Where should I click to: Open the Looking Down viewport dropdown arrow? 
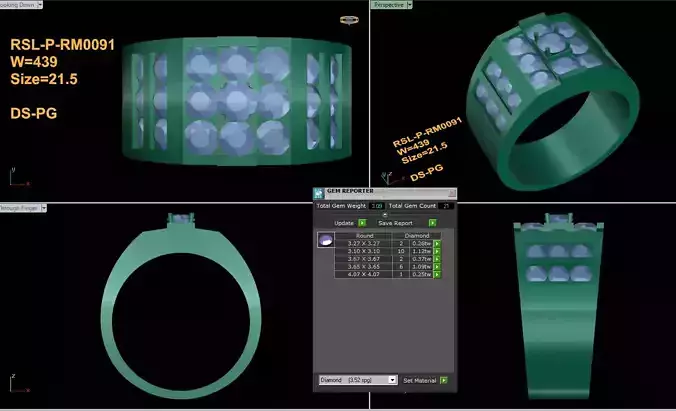coord(40,5)
